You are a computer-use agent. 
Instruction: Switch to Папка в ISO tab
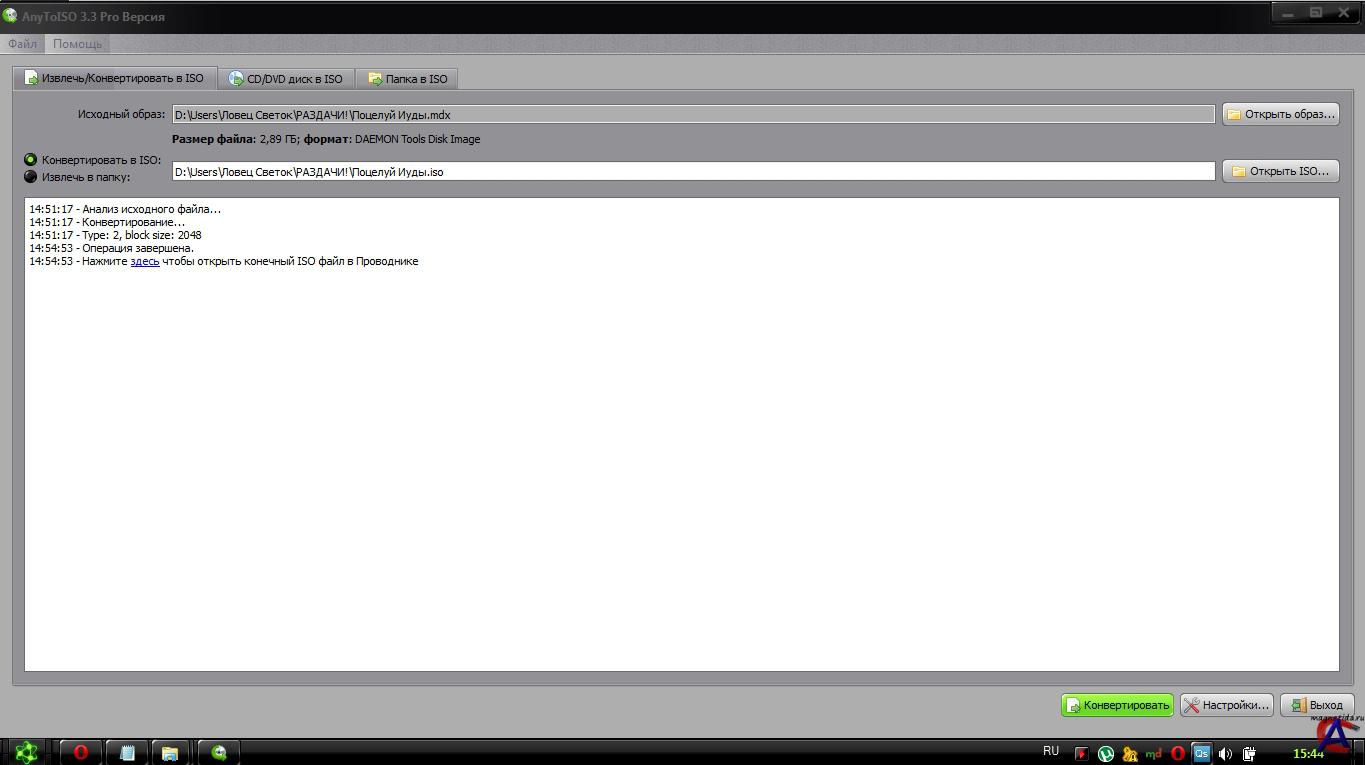click(x=408, y=79)
